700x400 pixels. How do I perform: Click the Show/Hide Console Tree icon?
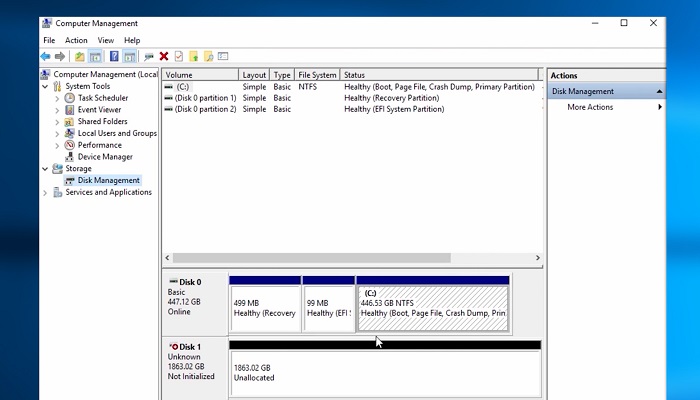tap(95, 57)
